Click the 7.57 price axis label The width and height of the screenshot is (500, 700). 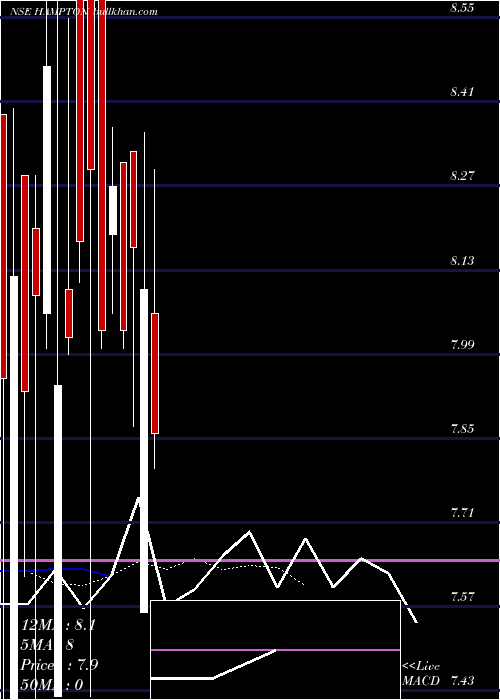462,597
